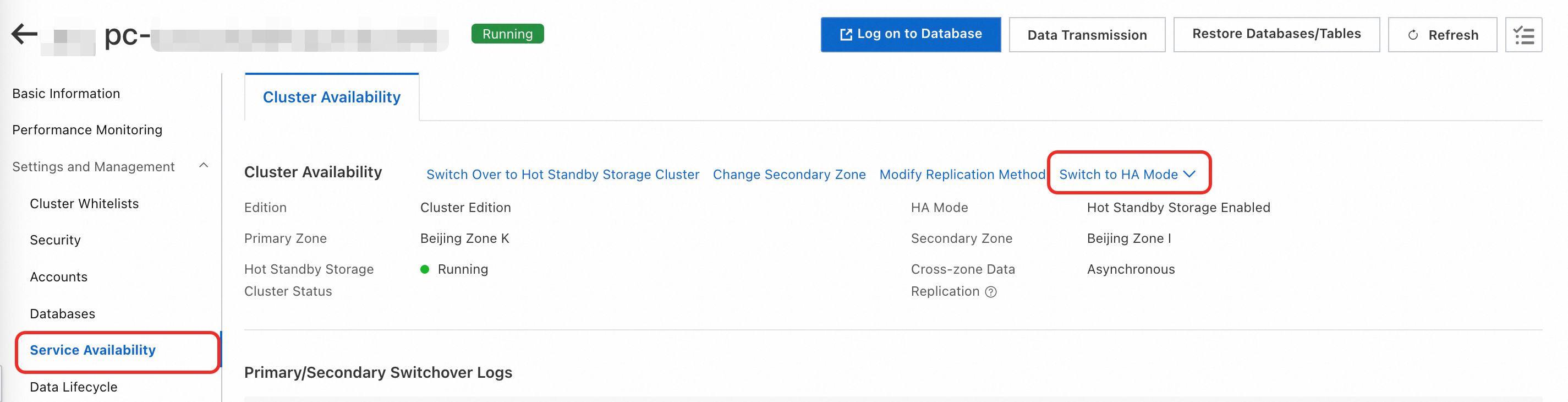Open the Accounts page
This screenshot has width=1568, height=402.
click(x=58, y=276)
